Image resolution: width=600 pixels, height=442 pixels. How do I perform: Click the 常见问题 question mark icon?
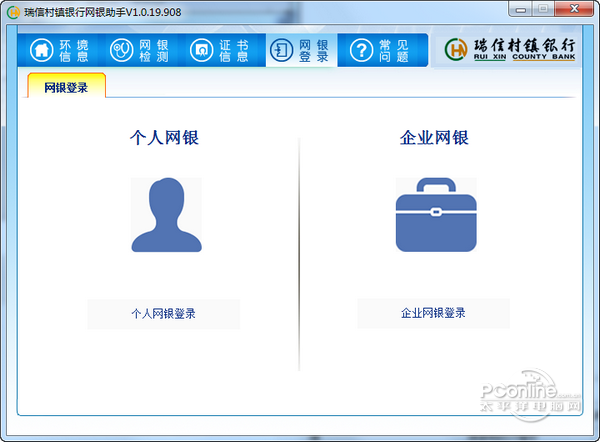[x=362, y=50]
